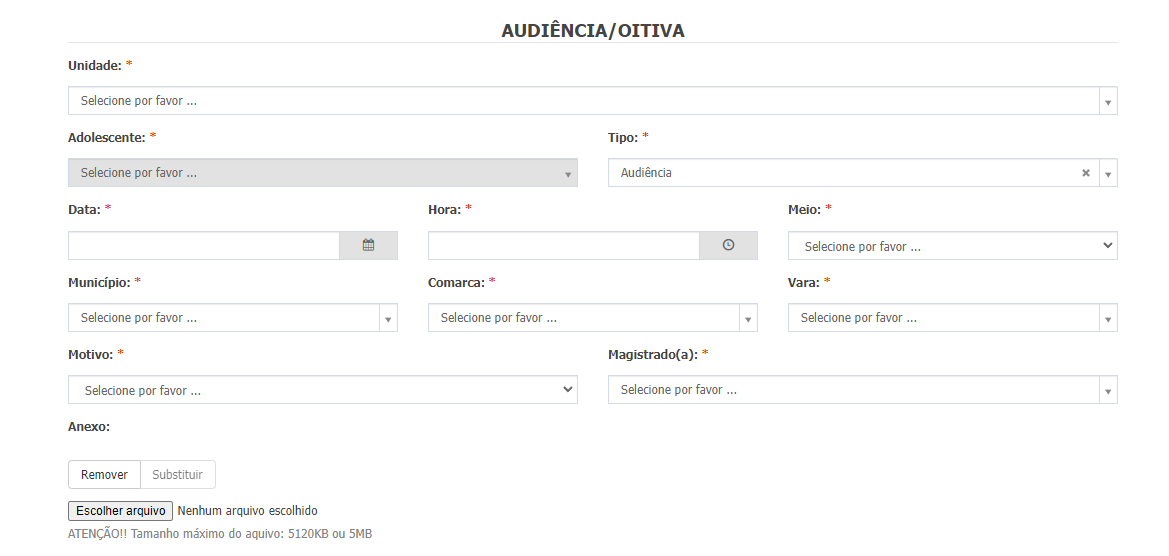Open the calendar icon beside Data field
This screenshot has height=556, width=1169.
click(x=368, y=245)
